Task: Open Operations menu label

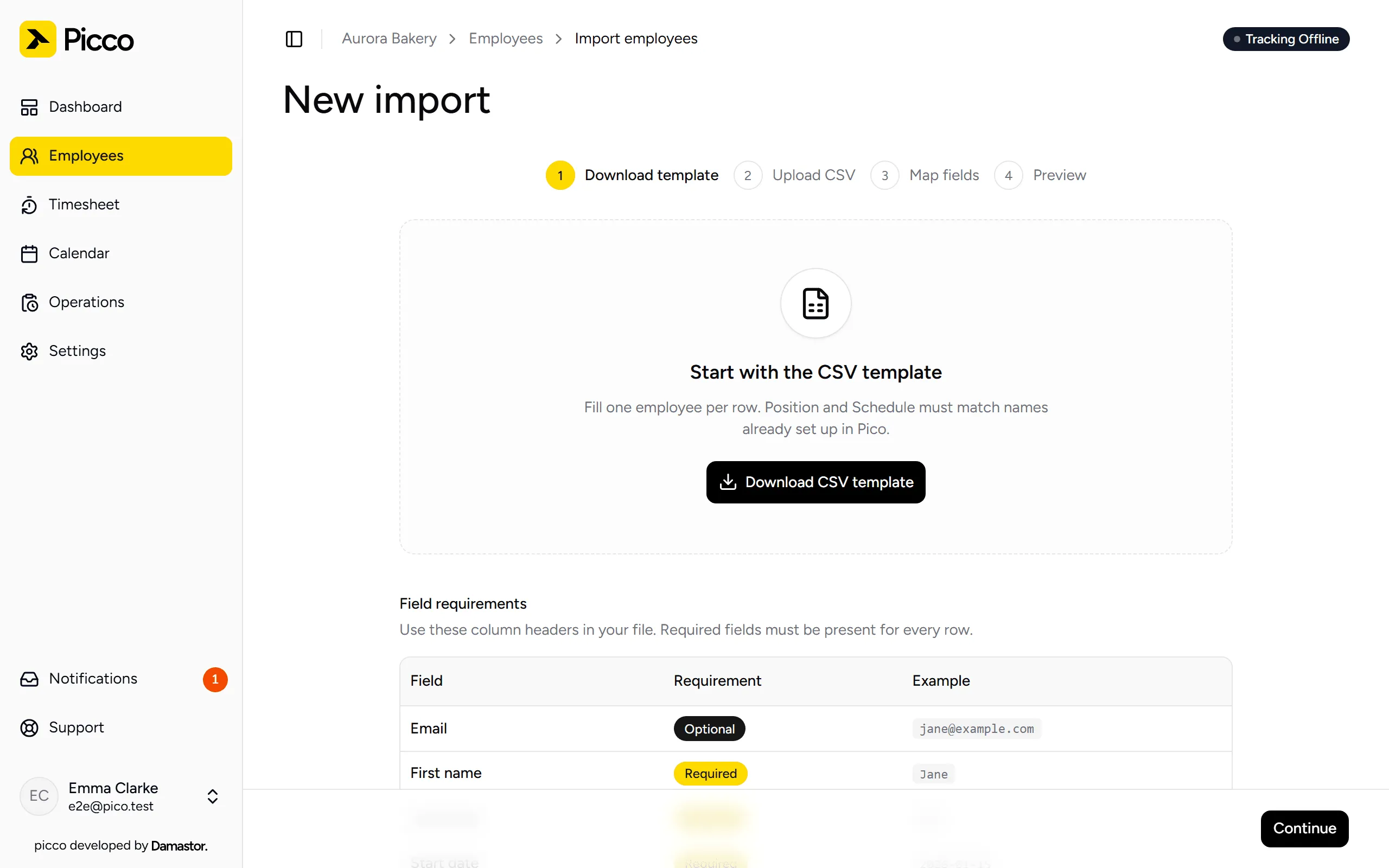Action: pyautogui.click(x=86, y=302)
